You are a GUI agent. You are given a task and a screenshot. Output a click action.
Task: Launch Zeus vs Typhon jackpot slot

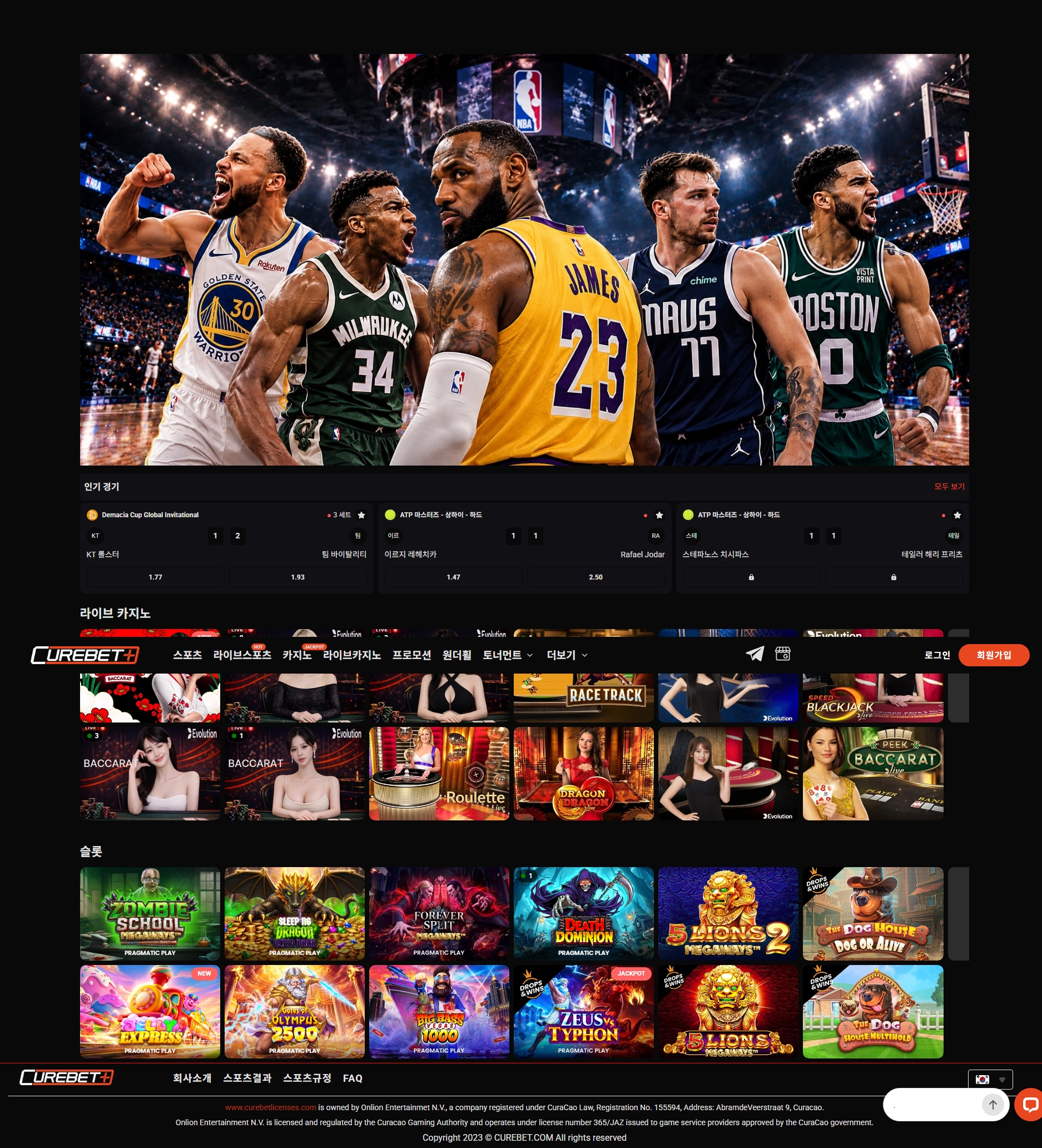584,1012
